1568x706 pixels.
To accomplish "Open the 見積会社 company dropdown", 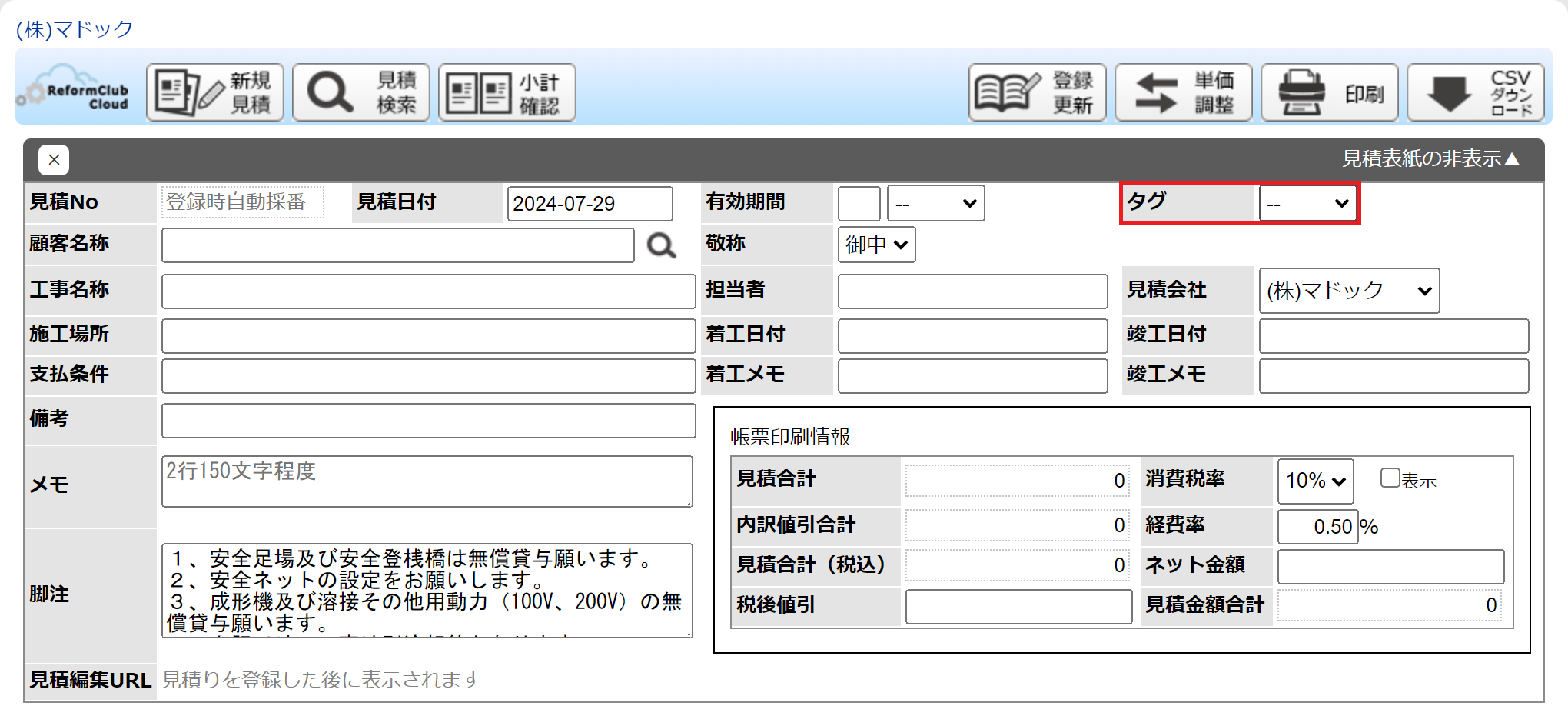I will tap(1349, 291).
